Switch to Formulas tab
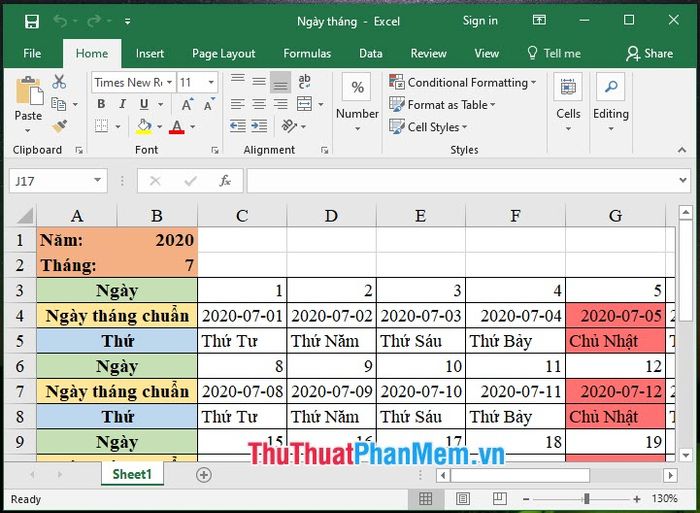 (x=307, y=54)
